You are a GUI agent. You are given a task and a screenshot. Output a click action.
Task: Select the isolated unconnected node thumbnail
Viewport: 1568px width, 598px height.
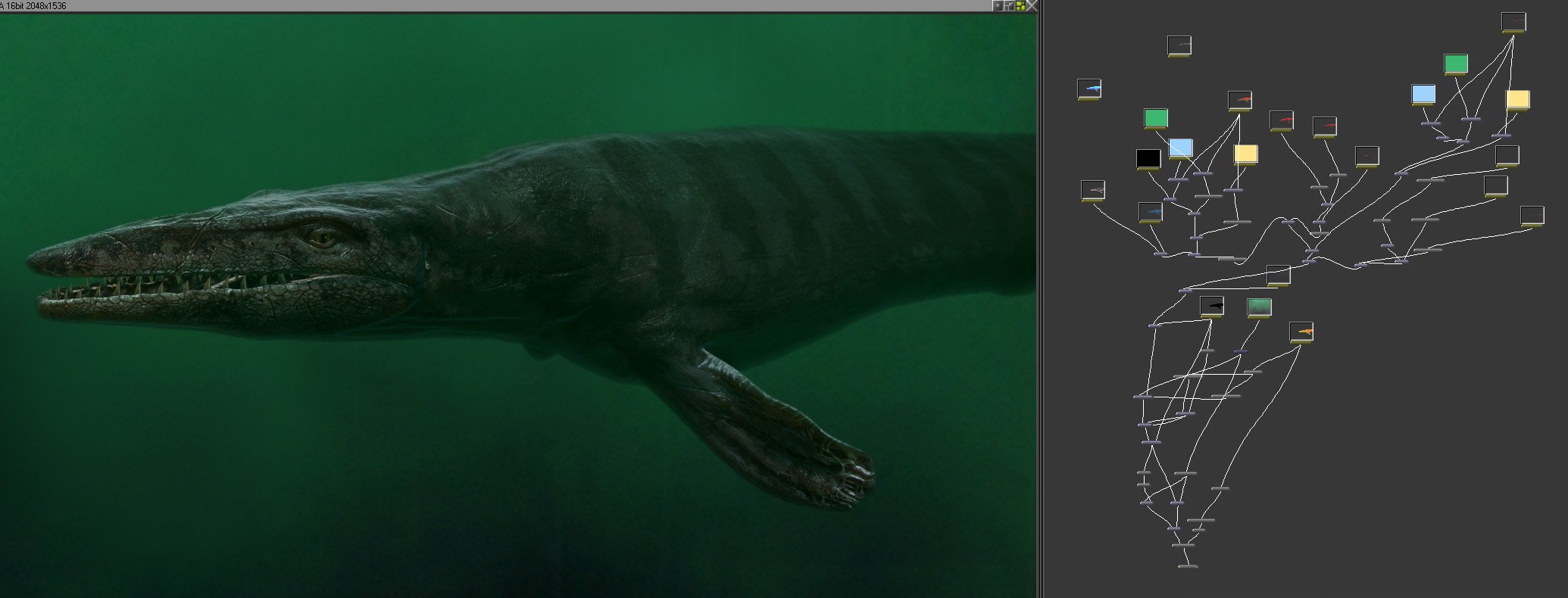pos(1179,45)
